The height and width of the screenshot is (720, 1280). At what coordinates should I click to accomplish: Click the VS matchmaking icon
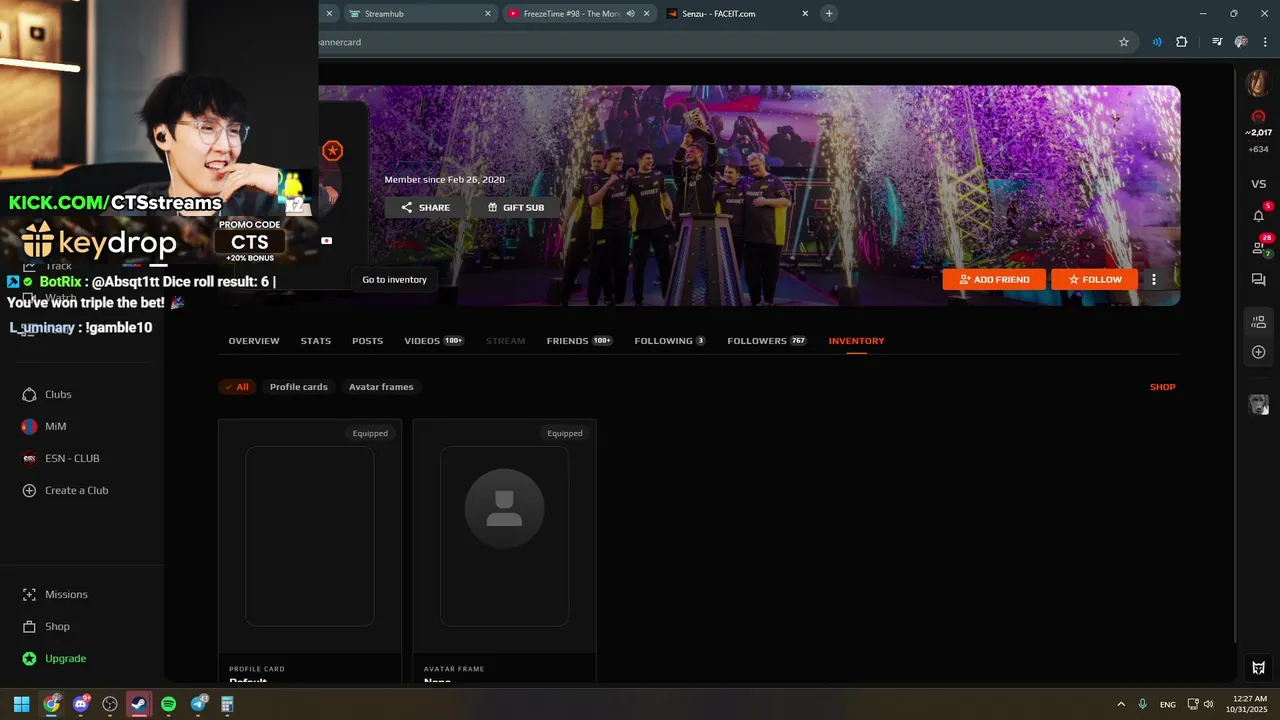point(1259,184)
